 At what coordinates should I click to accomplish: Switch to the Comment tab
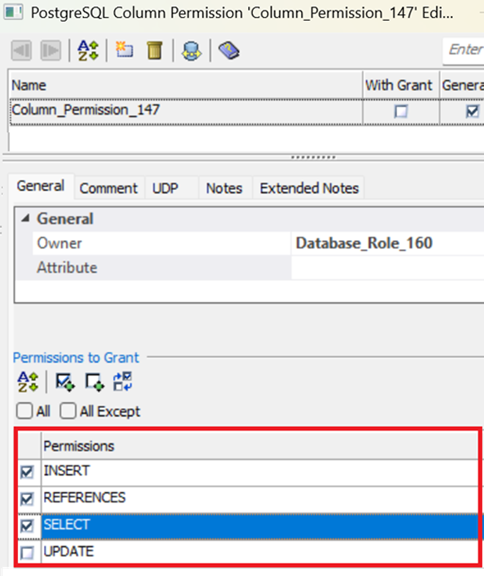coord(109,188)
